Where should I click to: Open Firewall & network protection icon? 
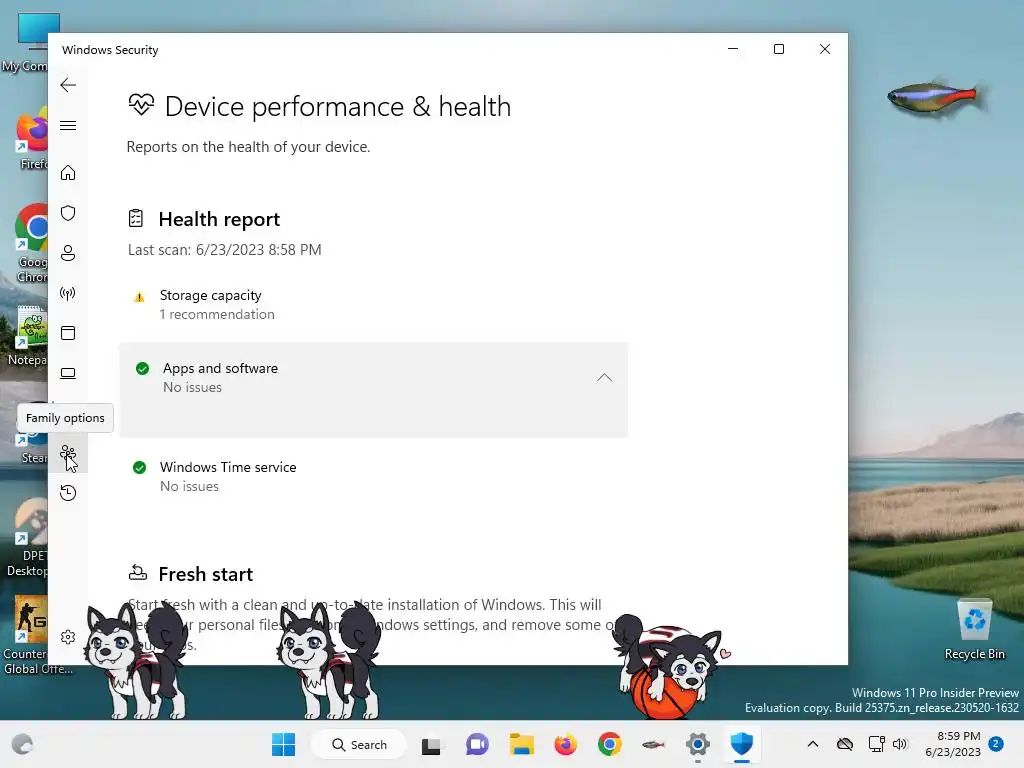pyautogui.click(x=68, y=293)
